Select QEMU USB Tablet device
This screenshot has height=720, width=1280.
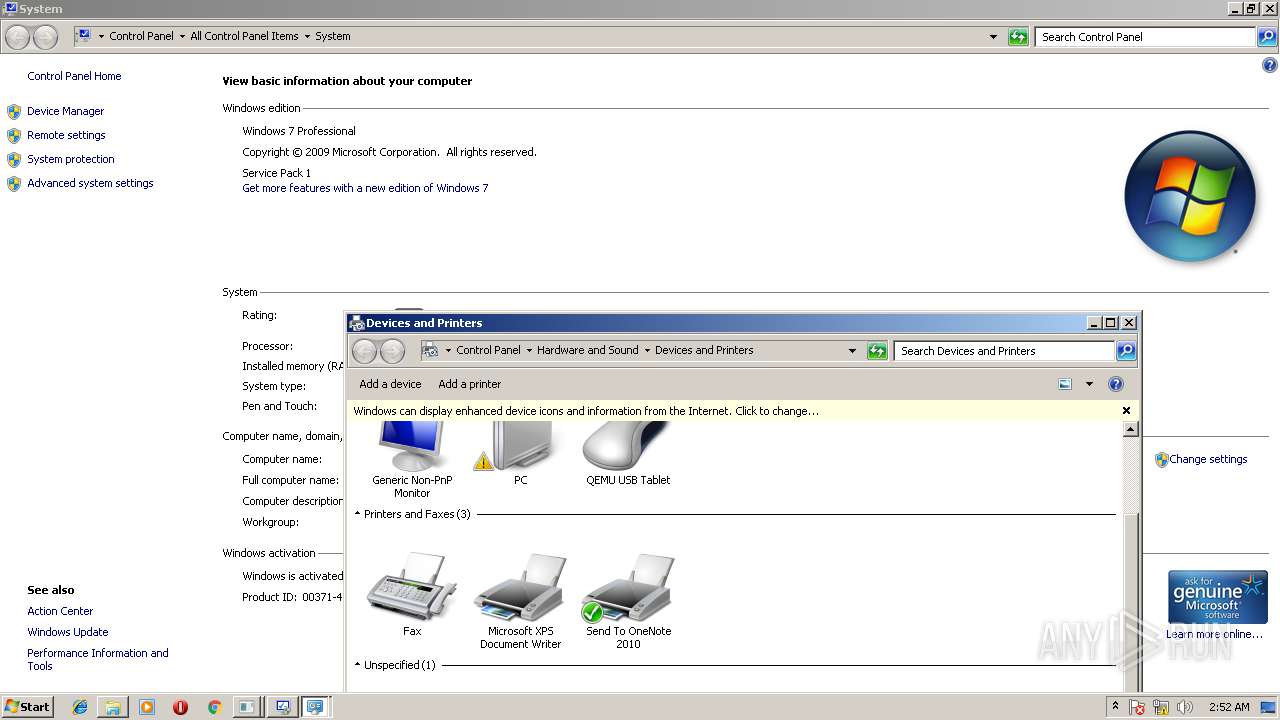[628, 455]
